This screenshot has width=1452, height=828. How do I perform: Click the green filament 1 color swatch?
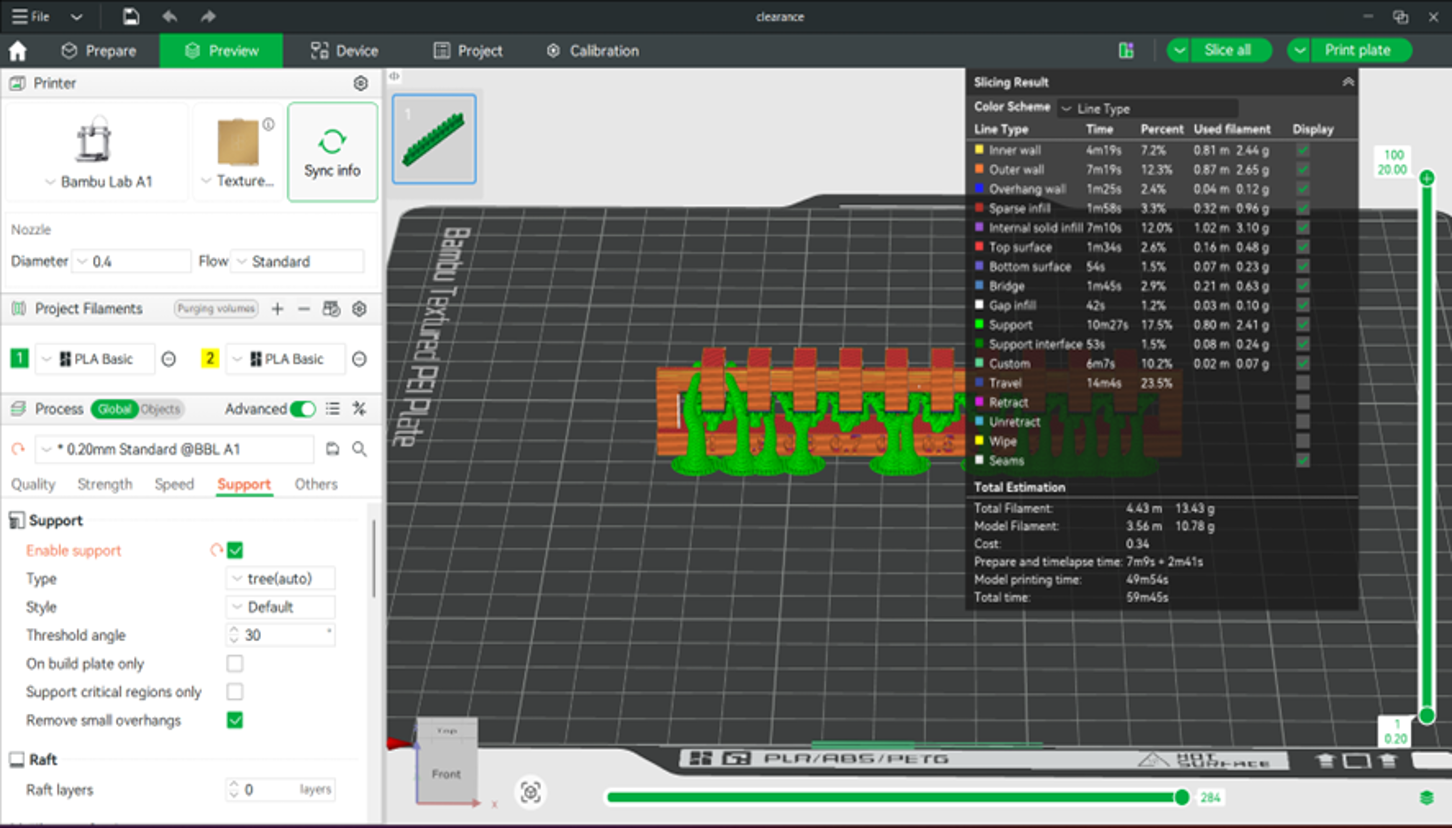click(x=19, y=359)
